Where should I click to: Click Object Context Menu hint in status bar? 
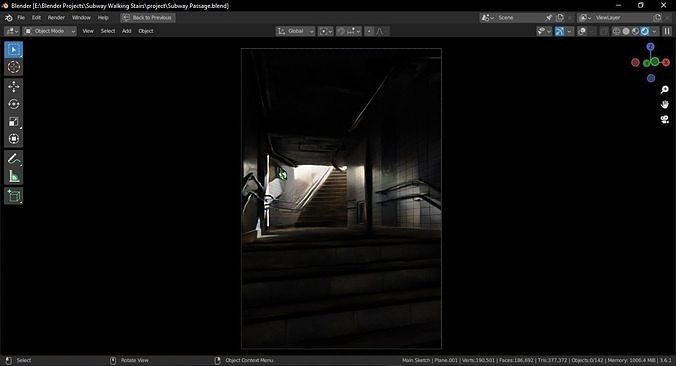(244, 360)
